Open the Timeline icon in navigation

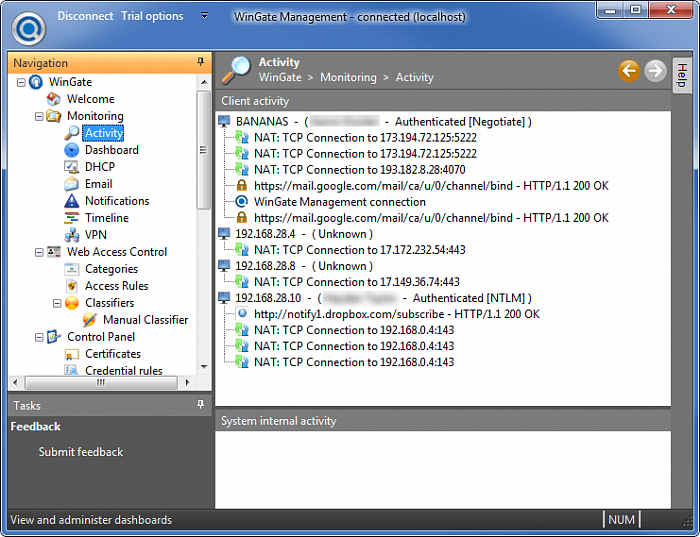point(72,218)
